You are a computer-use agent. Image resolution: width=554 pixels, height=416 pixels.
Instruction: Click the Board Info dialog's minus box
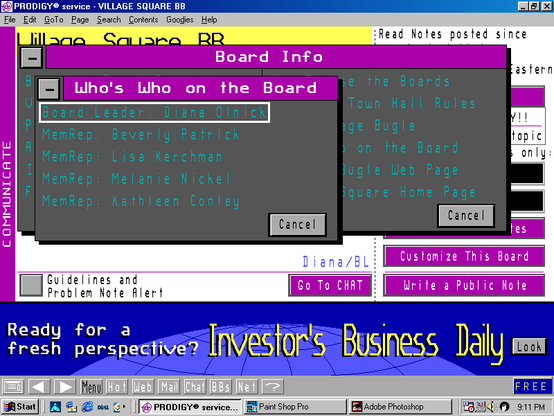(32, 58)
